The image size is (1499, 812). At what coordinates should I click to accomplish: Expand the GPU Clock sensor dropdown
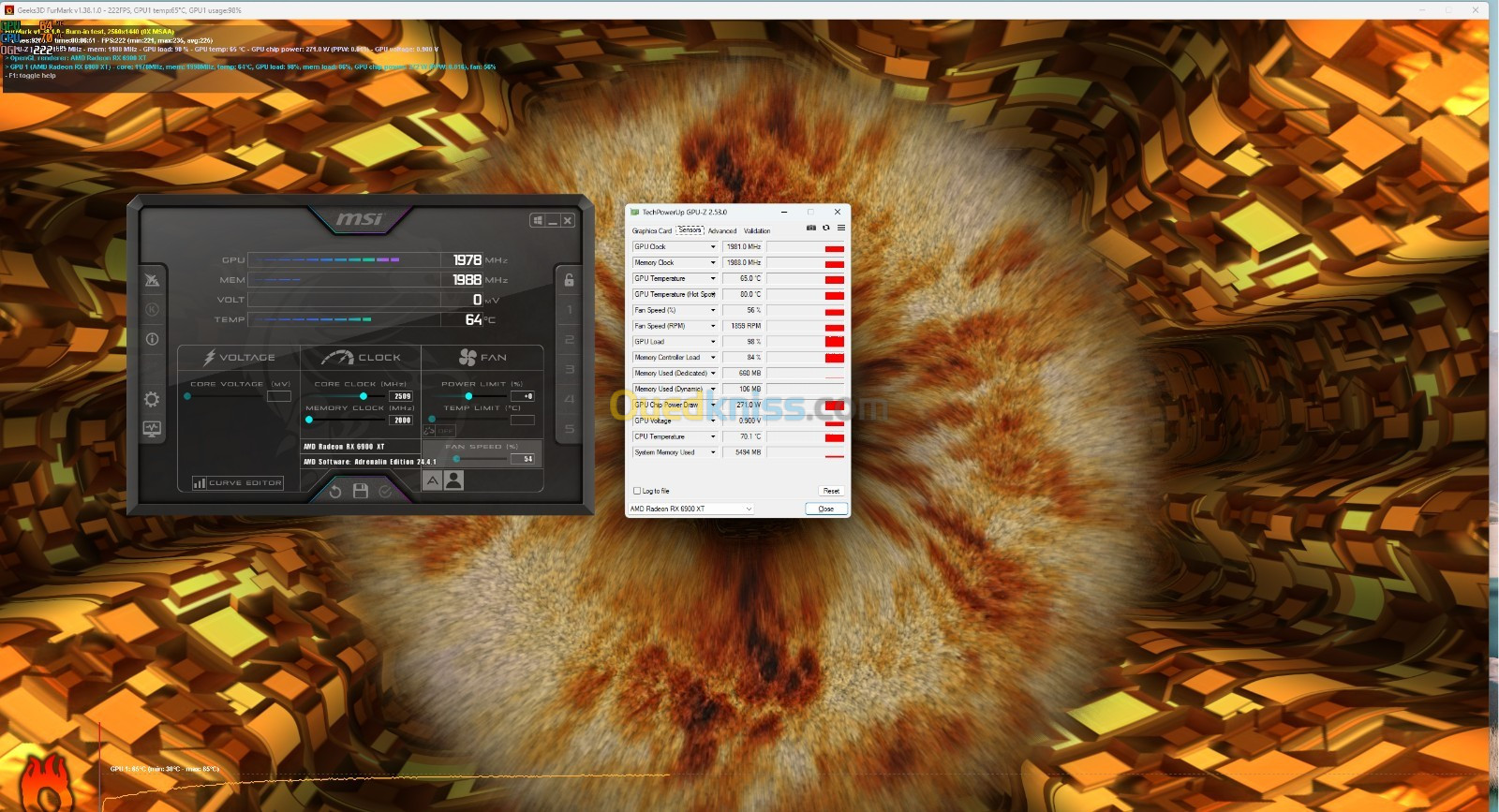713,247
